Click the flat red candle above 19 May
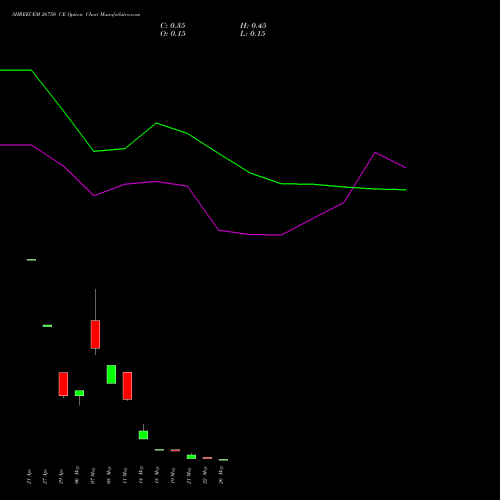The height and width of the screenshot is (500, 500). click(175, 450)
